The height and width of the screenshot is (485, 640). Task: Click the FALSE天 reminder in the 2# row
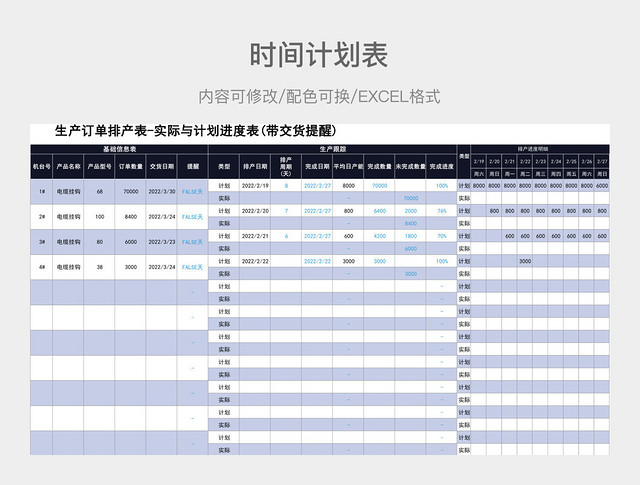192,217
